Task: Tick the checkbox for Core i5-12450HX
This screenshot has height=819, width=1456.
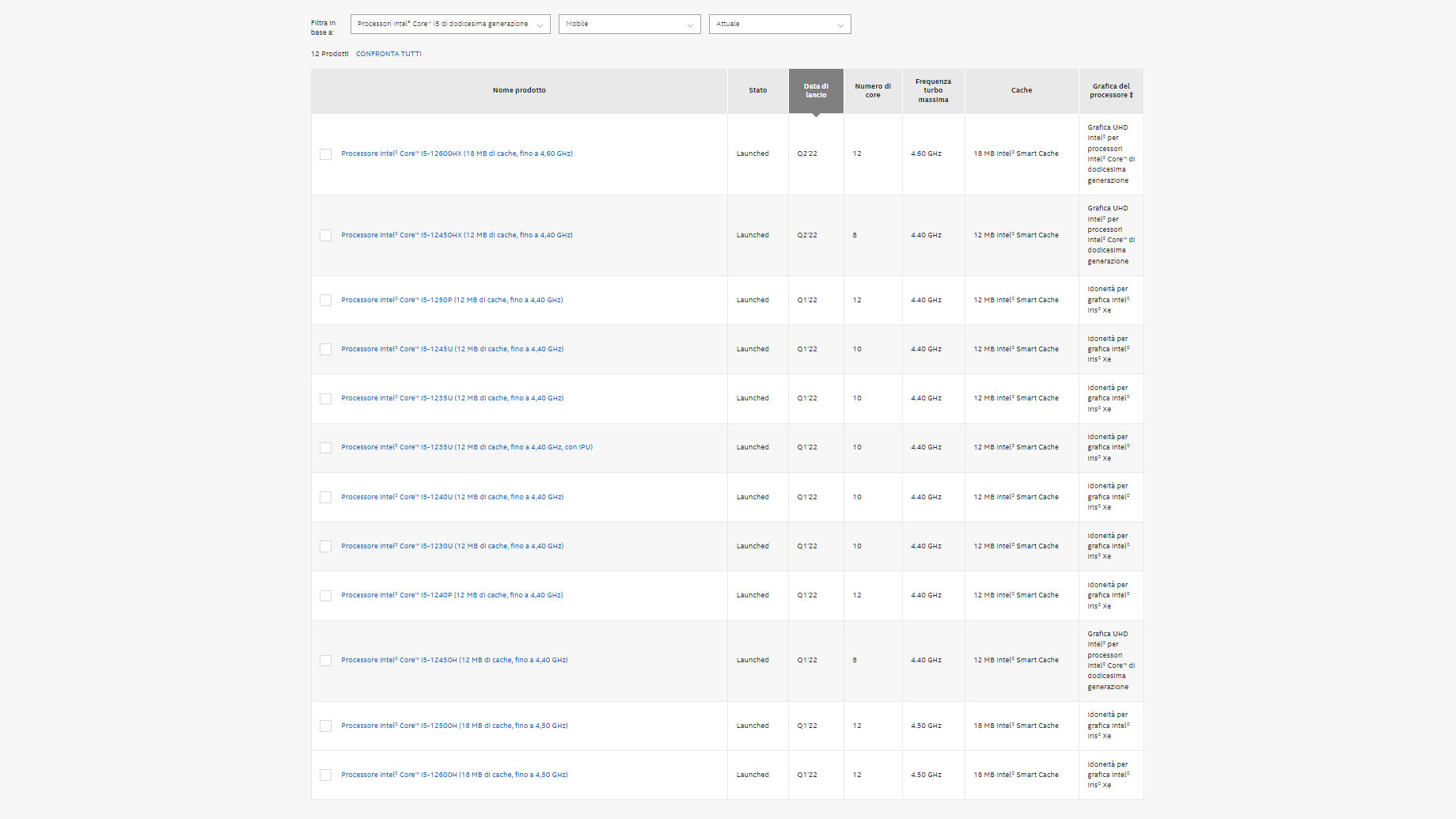Action: (325, 236)
